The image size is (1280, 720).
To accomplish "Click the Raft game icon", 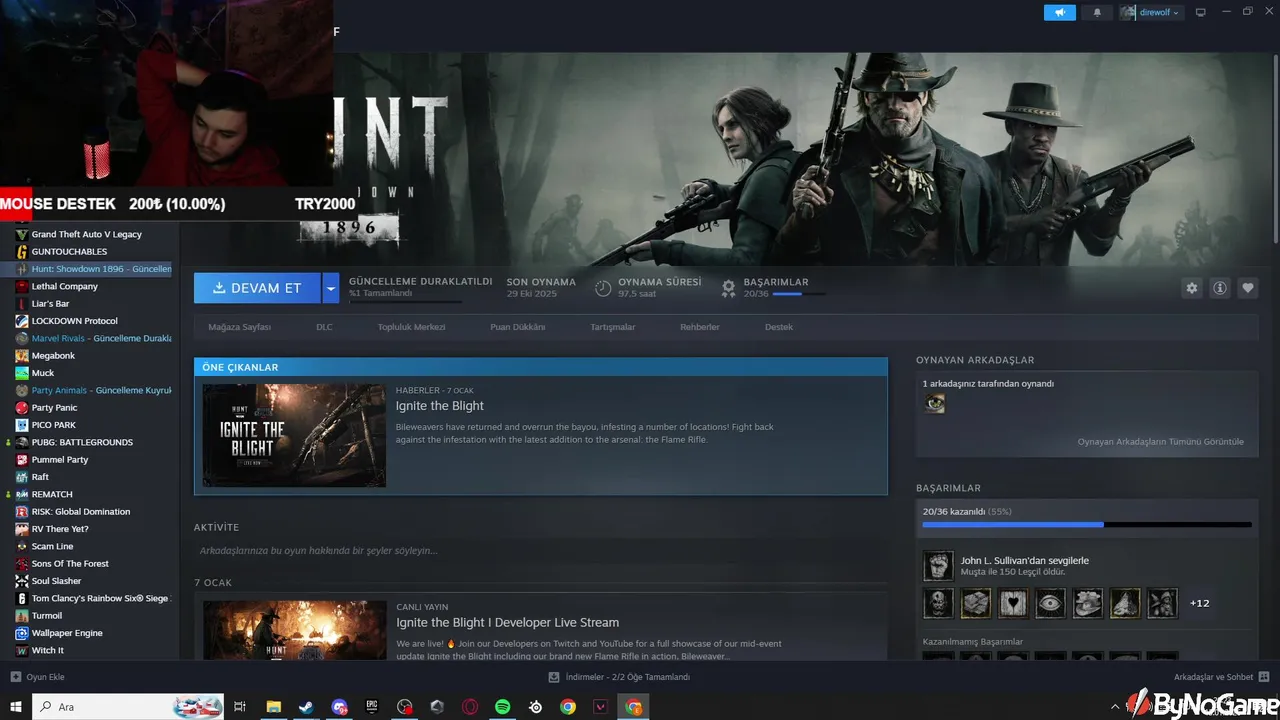I will point(22,477).
